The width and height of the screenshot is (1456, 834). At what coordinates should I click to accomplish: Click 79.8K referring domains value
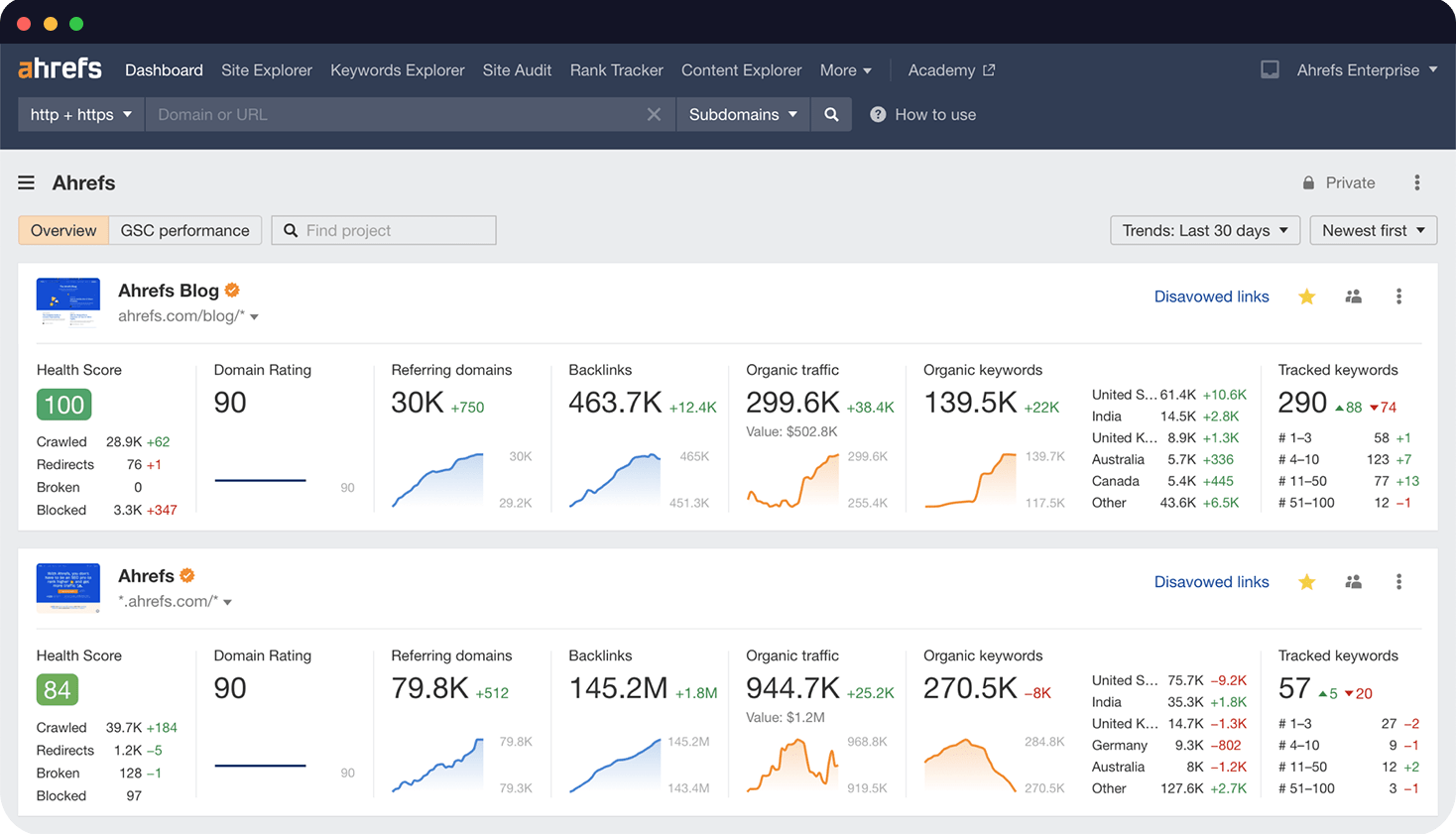[x=429, y=688]
